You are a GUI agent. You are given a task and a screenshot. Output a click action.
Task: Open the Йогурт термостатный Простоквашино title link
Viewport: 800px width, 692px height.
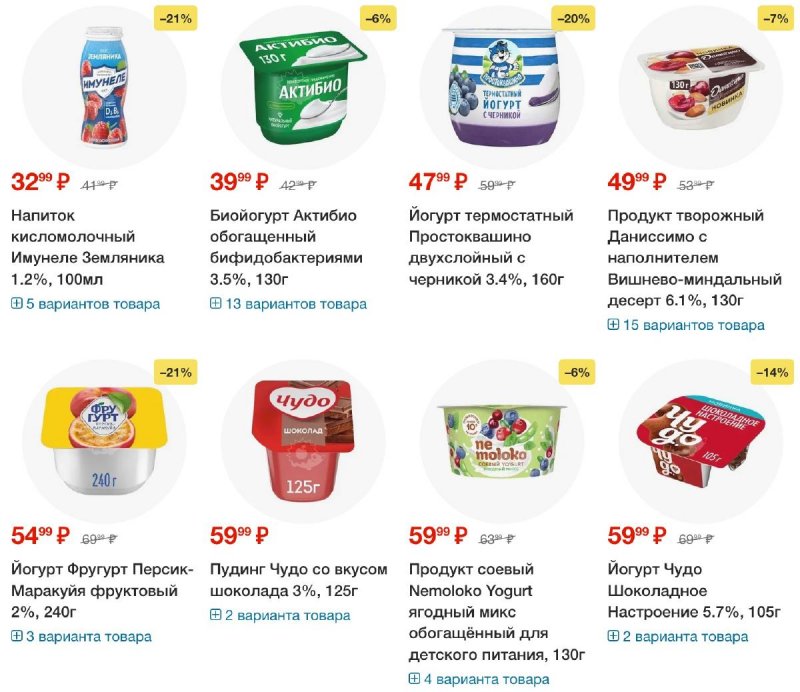[491, 248]
